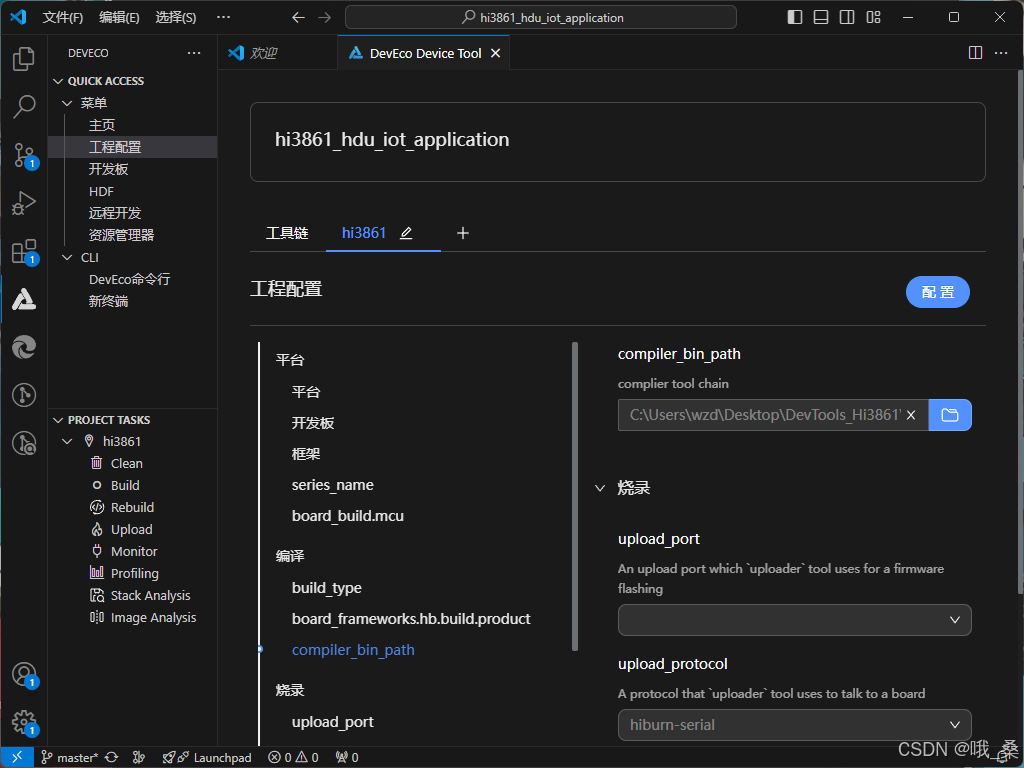Open HDF in the sidebar menu
Screen dimensions: 1024x768
click(101, 191)
